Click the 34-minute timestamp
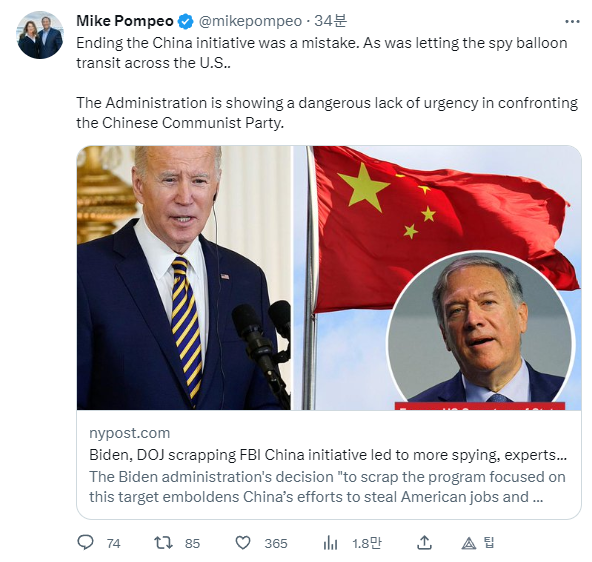 tap(330, 21)
